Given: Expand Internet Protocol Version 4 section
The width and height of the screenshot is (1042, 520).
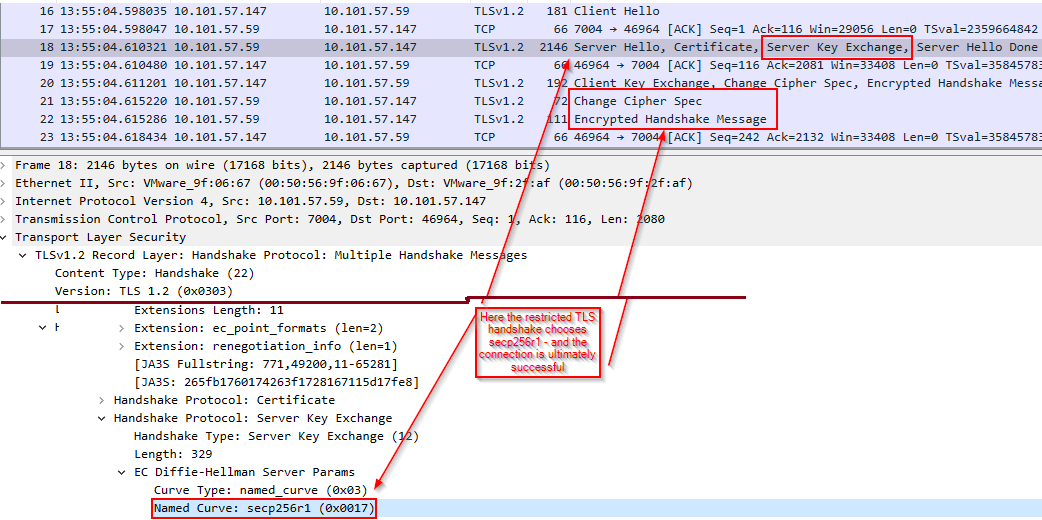Looking at the screenshot, I should click(x=5, y=201).
